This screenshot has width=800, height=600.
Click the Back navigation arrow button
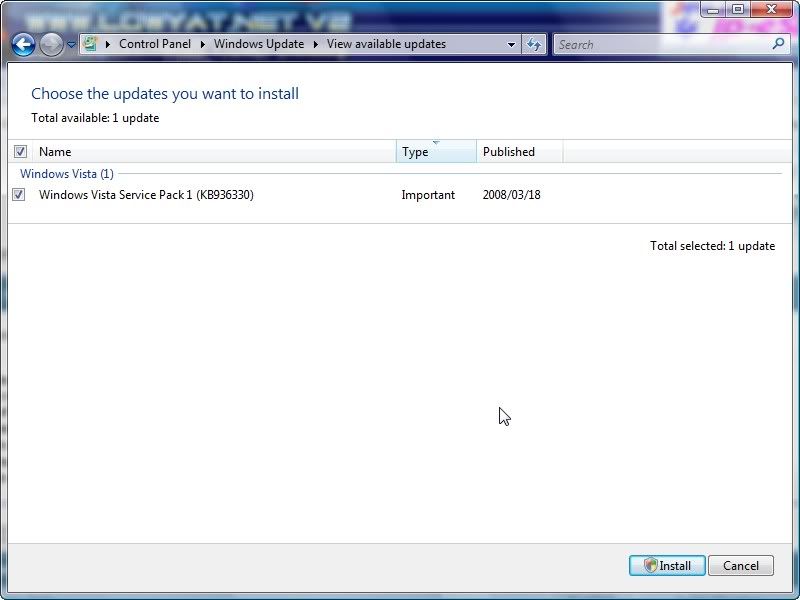click(x=24, y=44)
